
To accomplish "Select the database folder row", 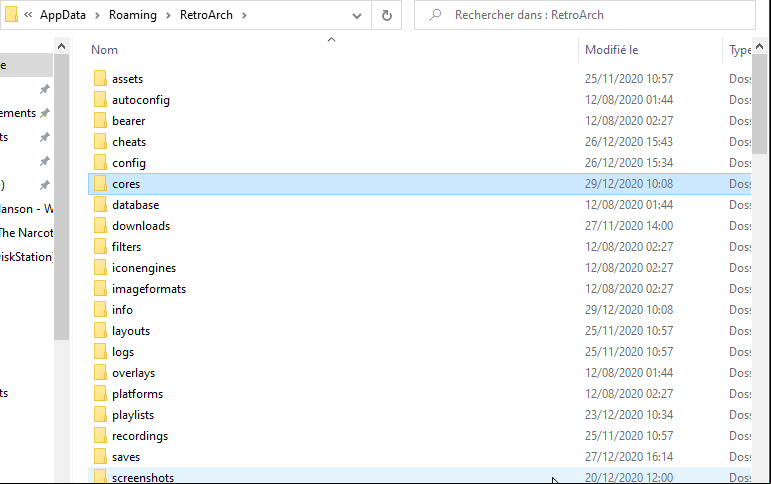I will tap(419, 205).
